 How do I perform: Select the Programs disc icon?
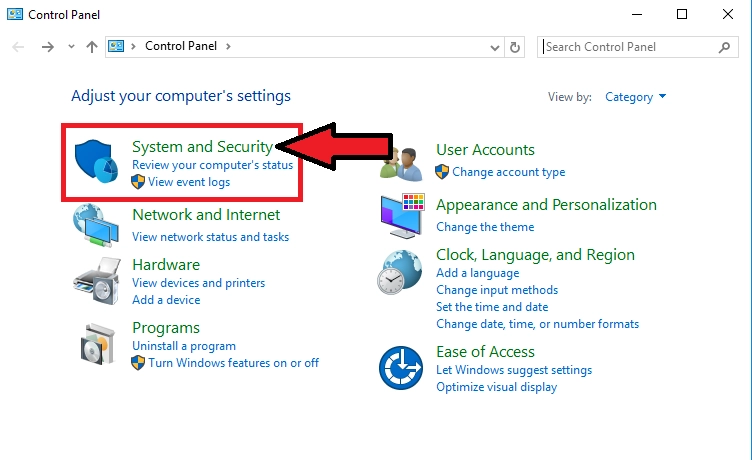97,344
